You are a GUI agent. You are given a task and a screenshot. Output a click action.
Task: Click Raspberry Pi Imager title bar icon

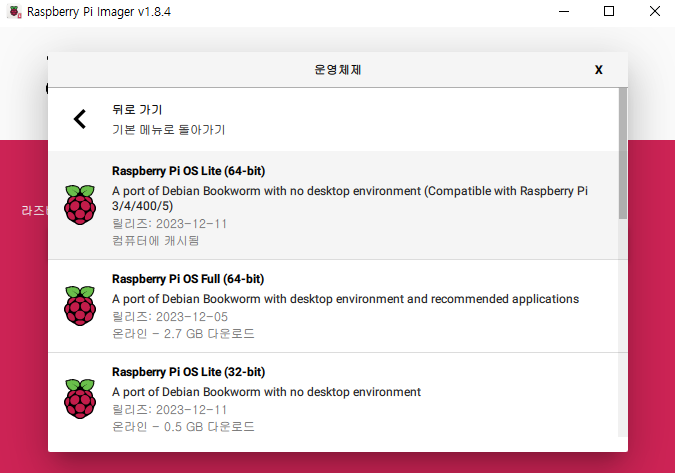(14, 12)
